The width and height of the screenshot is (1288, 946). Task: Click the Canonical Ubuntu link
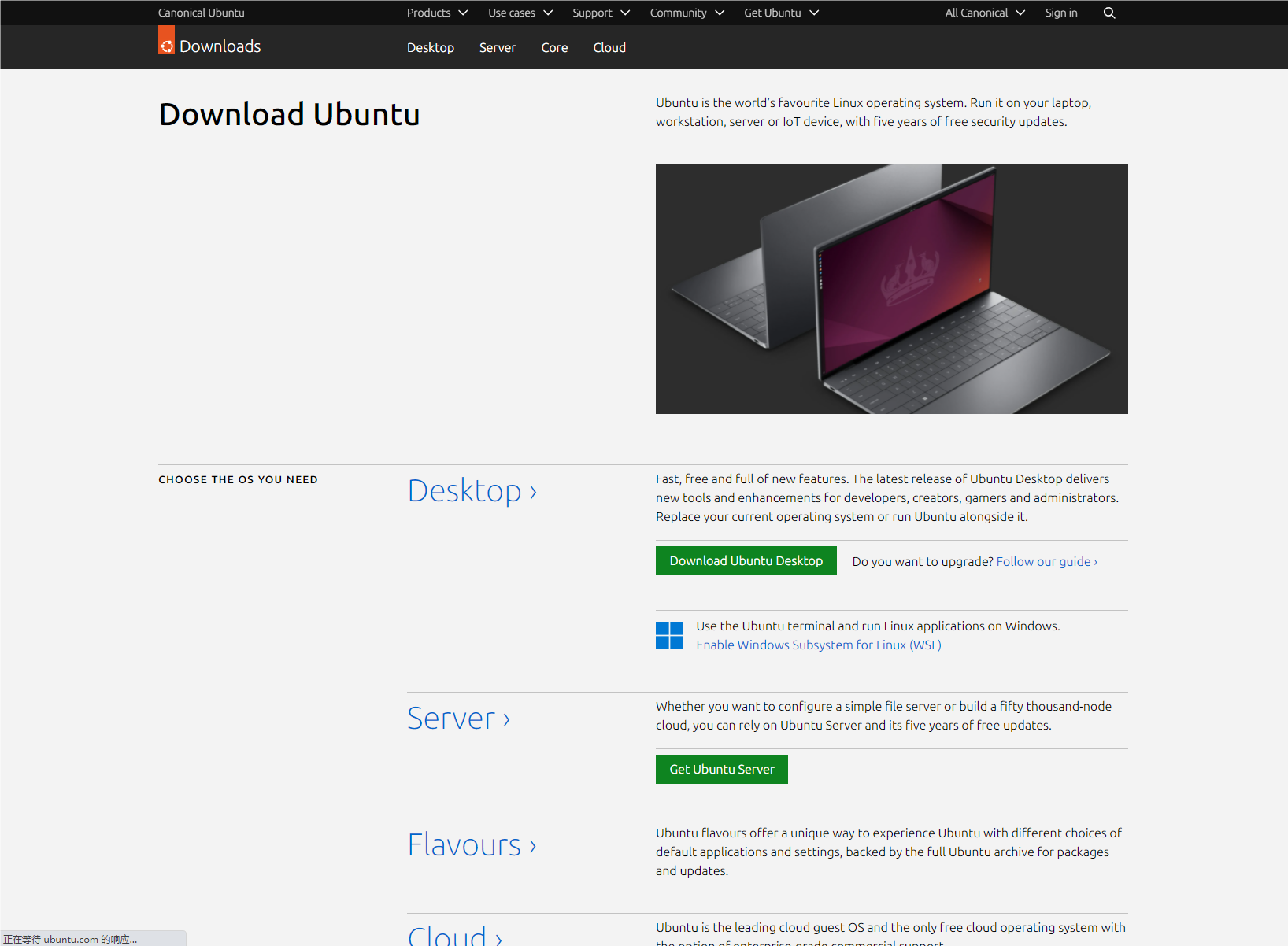click(x=202, y=13)
